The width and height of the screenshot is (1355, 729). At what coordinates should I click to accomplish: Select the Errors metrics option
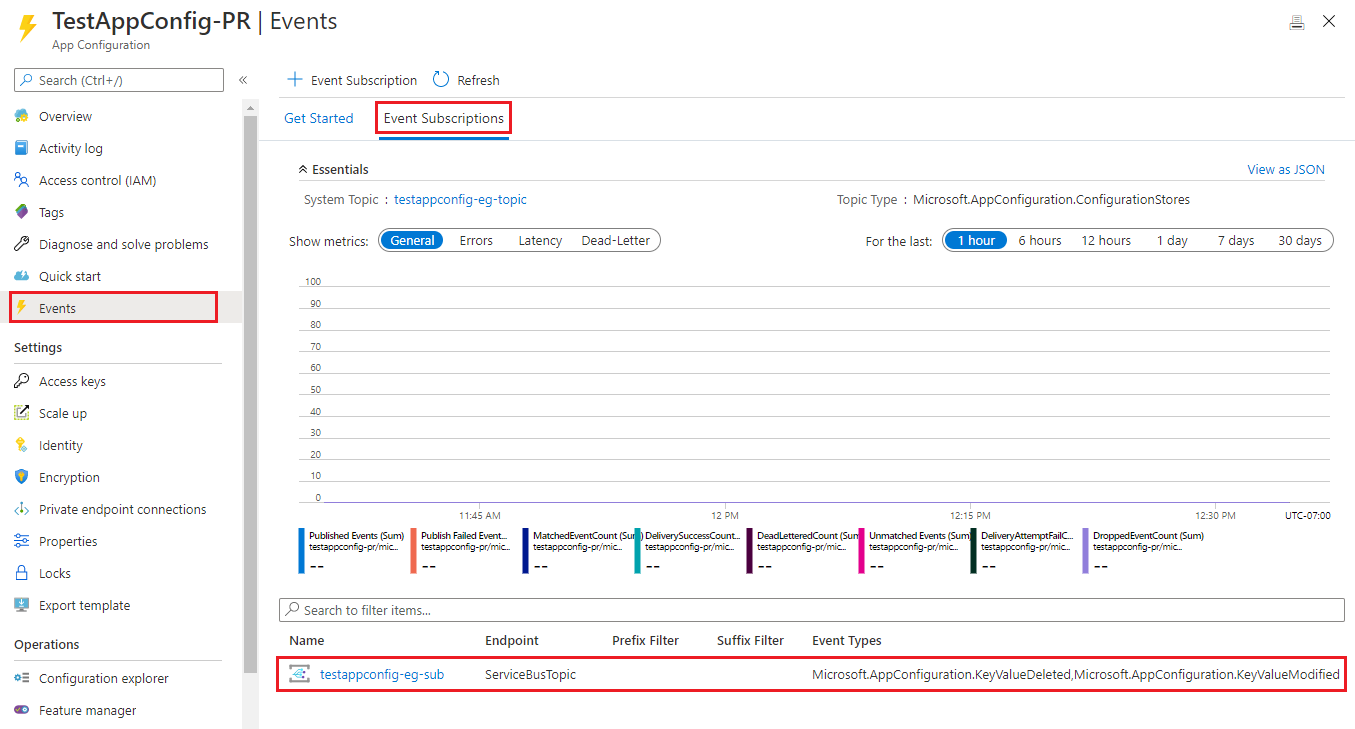click(x=476, y=240)
